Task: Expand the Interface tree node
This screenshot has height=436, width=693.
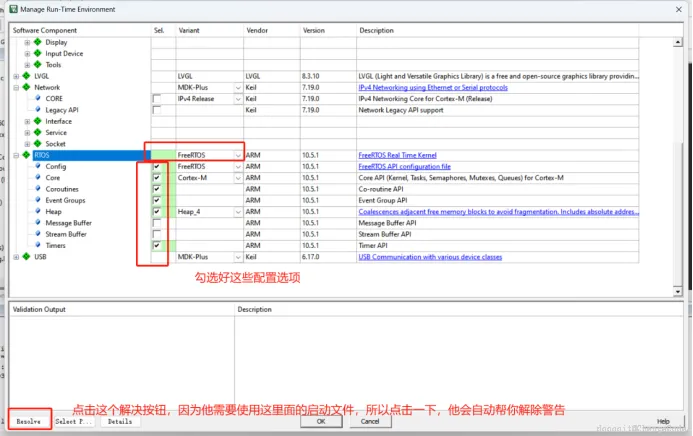Action: tap(27, 121)
